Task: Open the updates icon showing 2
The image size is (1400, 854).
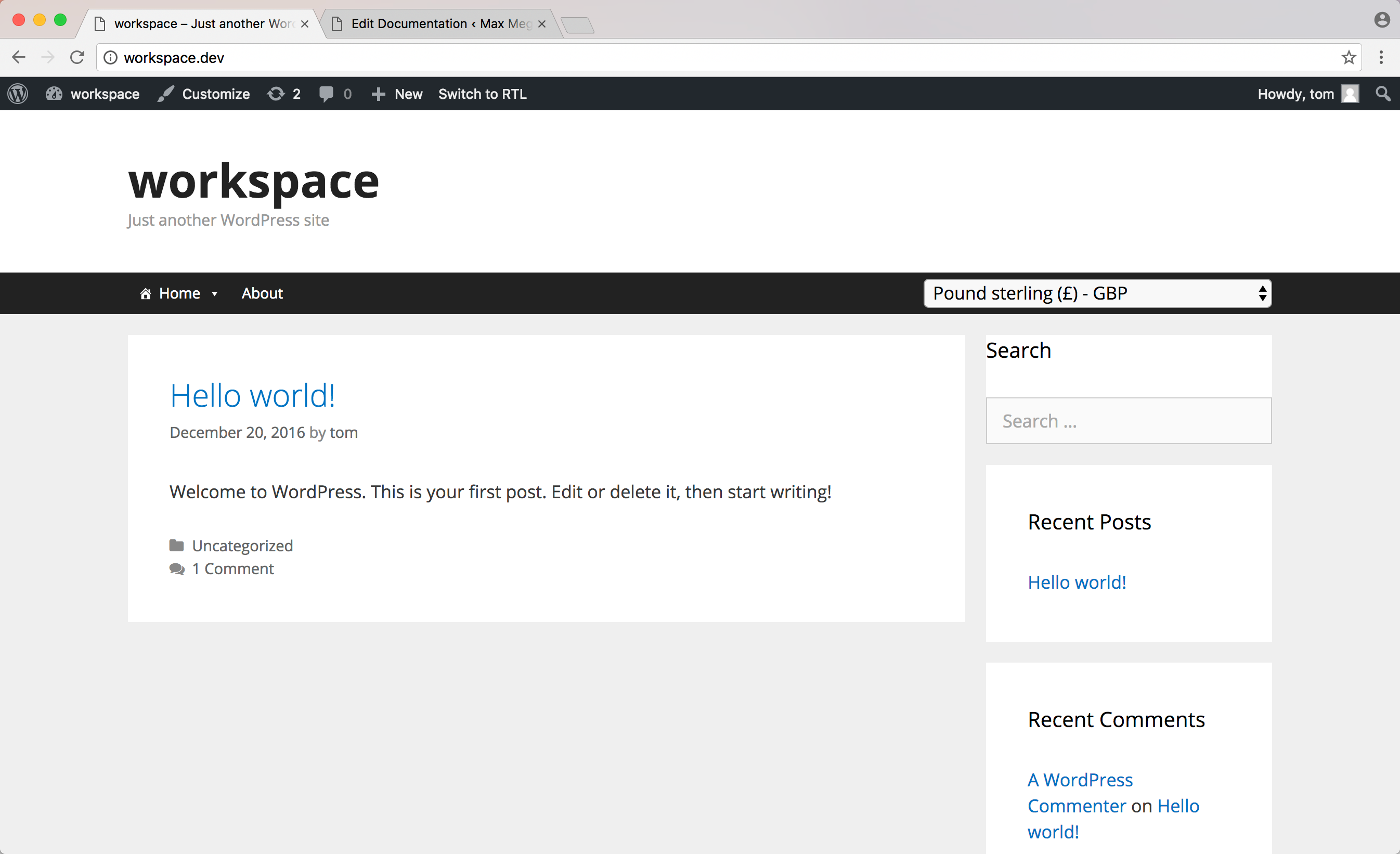Action: pyautogui.click(x=283, y=94)
